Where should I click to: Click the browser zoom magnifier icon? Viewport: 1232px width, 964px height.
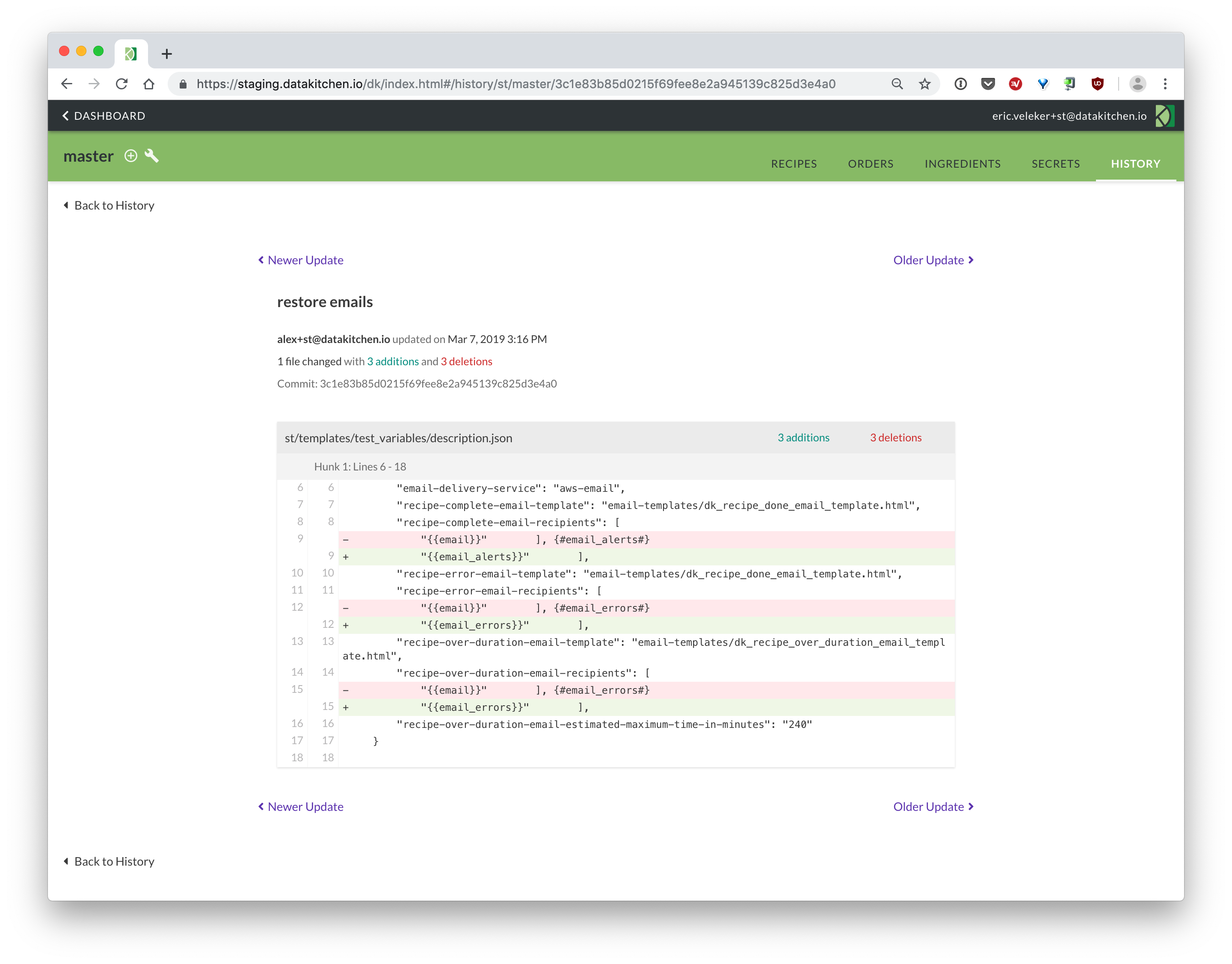(x=897, y=84)
